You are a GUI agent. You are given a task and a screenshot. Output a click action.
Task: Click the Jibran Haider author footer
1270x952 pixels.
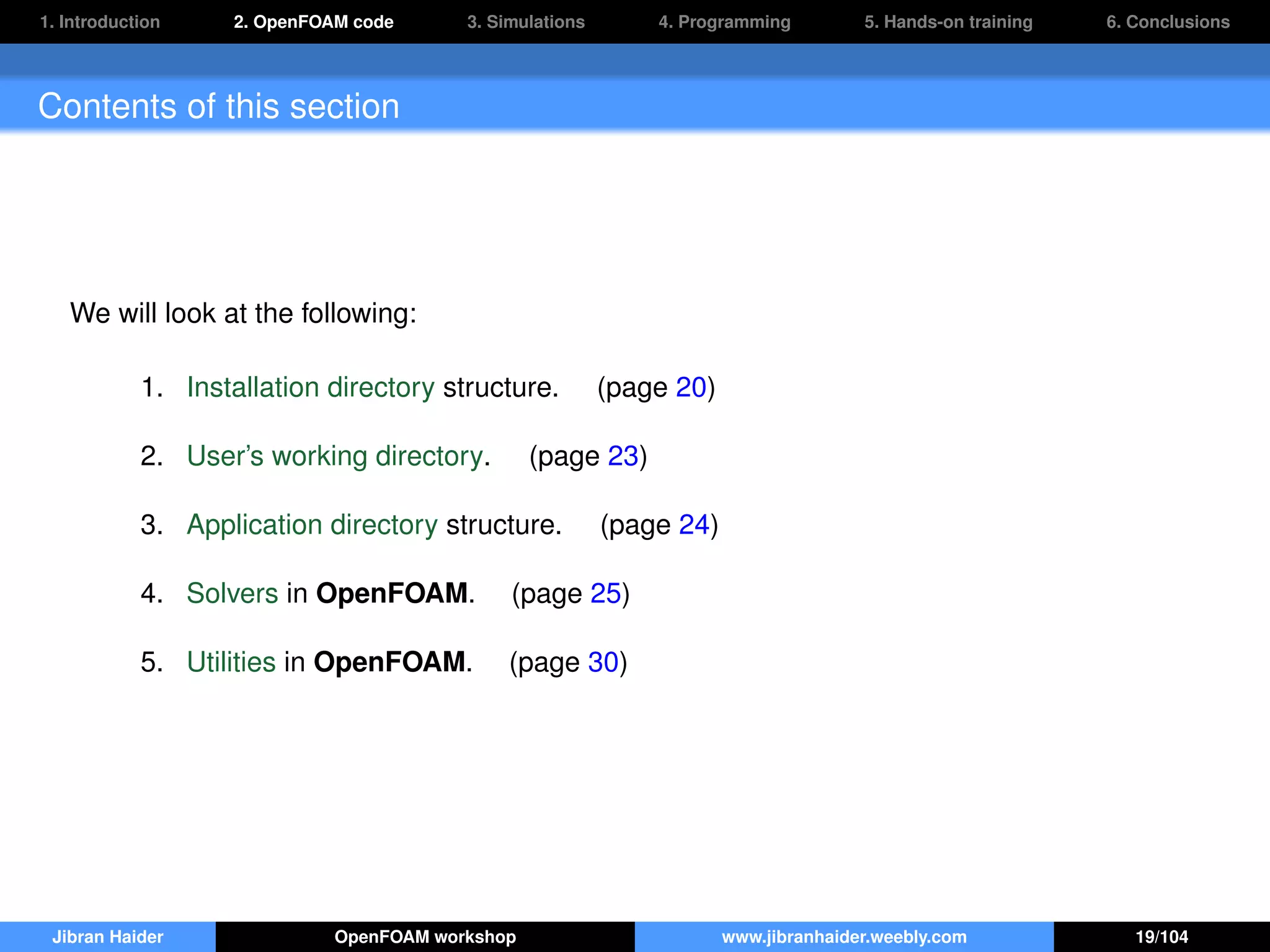pos(108,937)
